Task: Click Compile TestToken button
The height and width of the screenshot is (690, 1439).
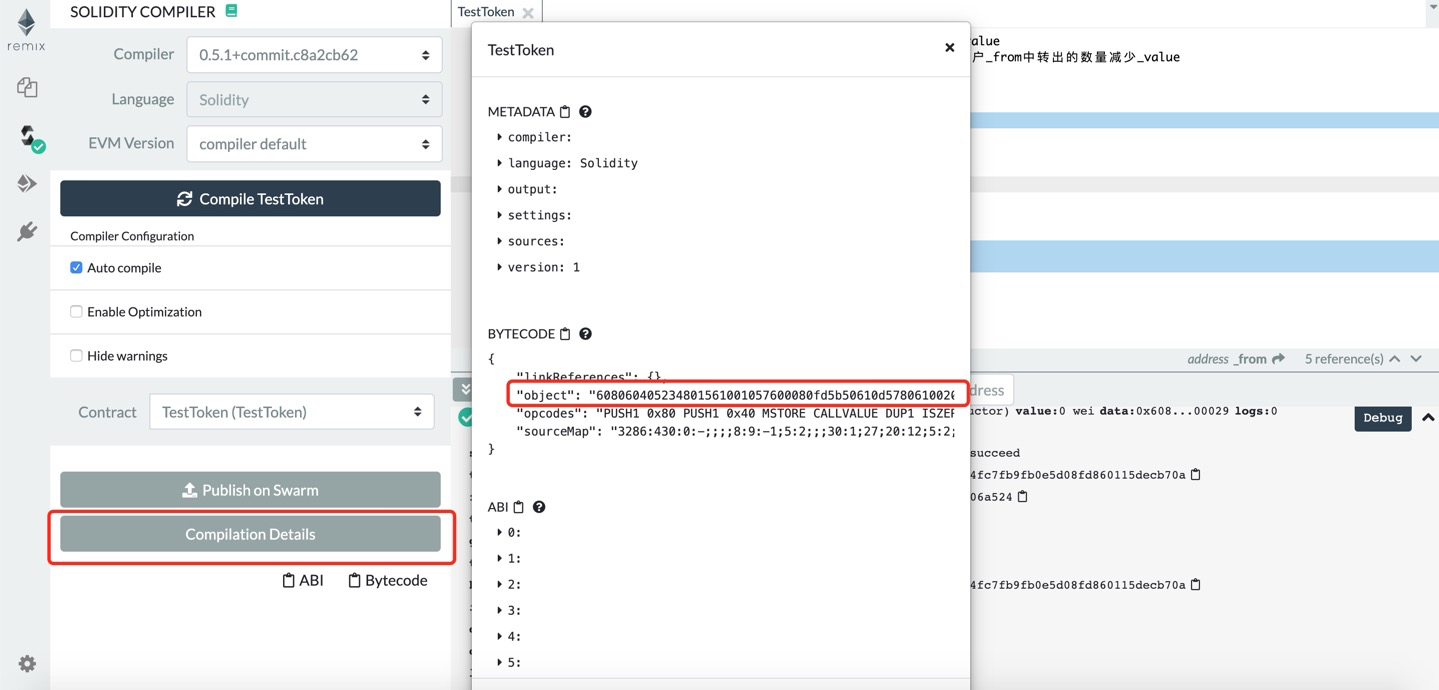Action: coord(250,198)
